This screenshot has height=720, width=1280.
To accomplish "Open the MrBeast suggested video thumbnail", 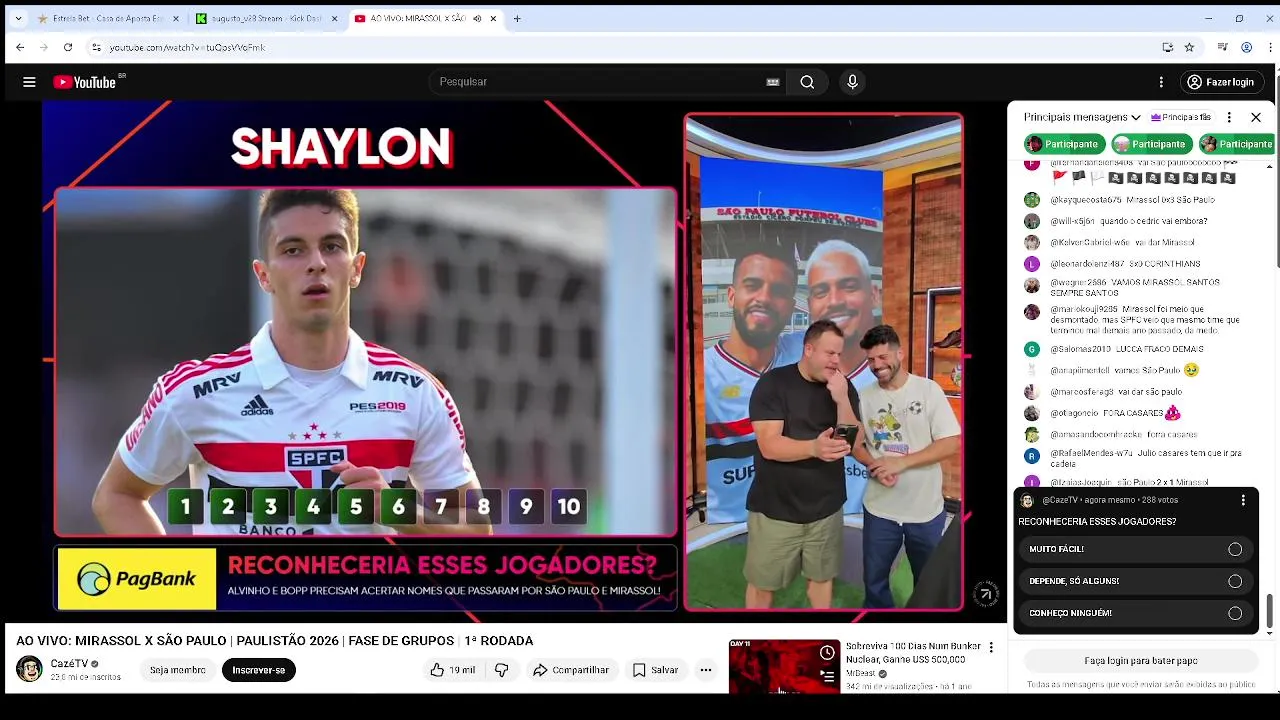I will click(785, 666).
